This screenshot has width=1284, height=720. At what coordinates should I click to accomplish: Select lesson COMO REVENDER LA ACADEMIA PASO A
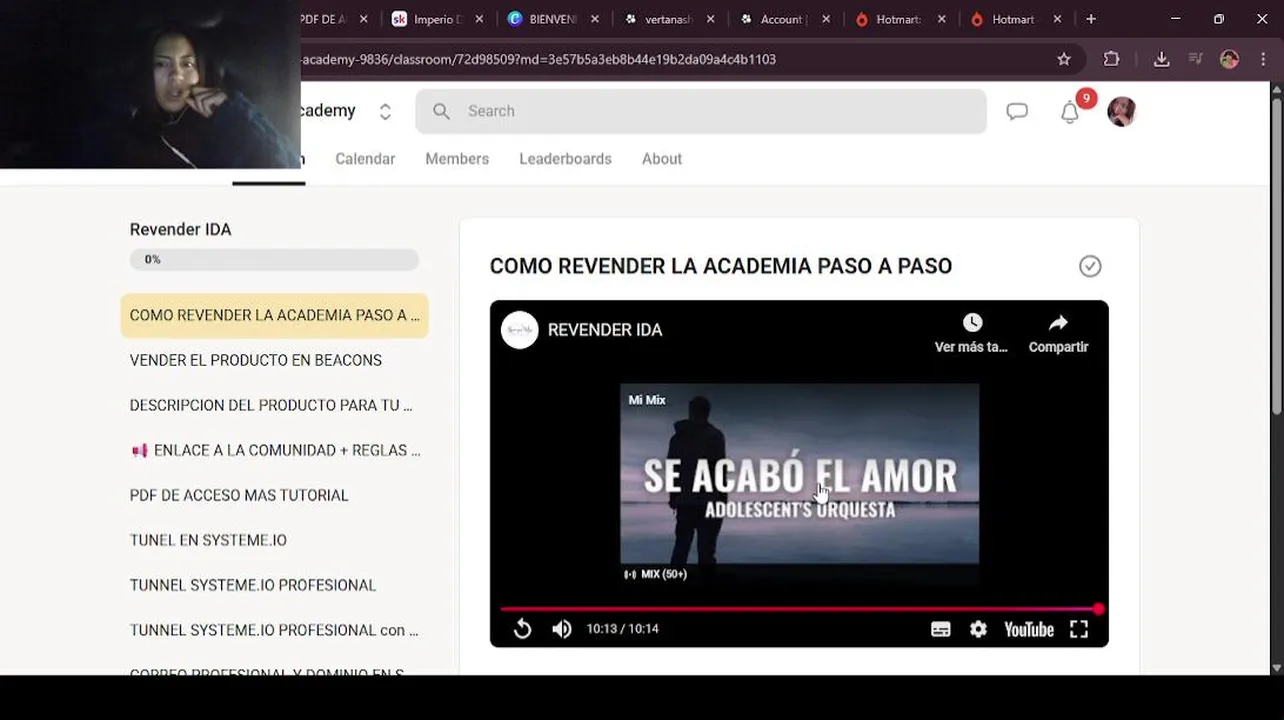(274, 315)
